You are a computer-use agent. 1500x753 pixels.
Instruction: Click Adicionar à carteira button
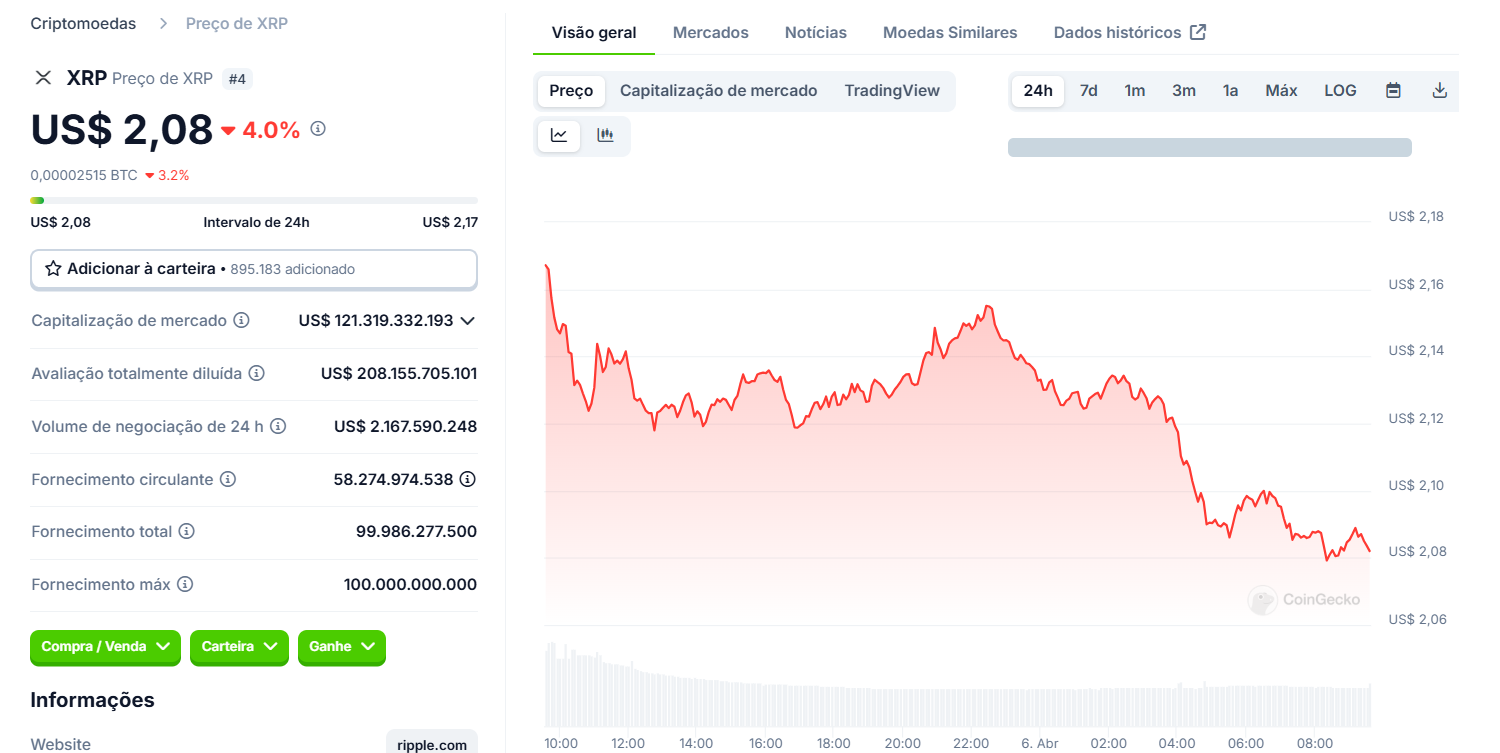[x=254, y=269]
